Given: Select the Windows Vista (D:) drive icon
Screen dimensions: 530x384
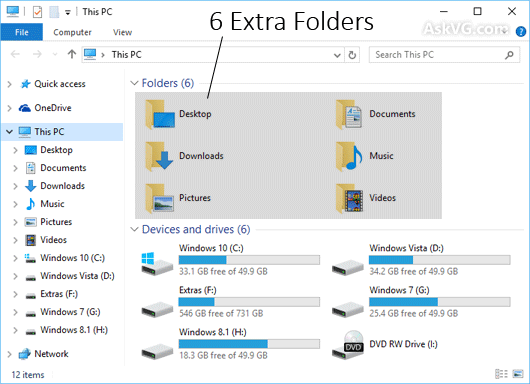Looking at the screenshot, I should 347,267.
